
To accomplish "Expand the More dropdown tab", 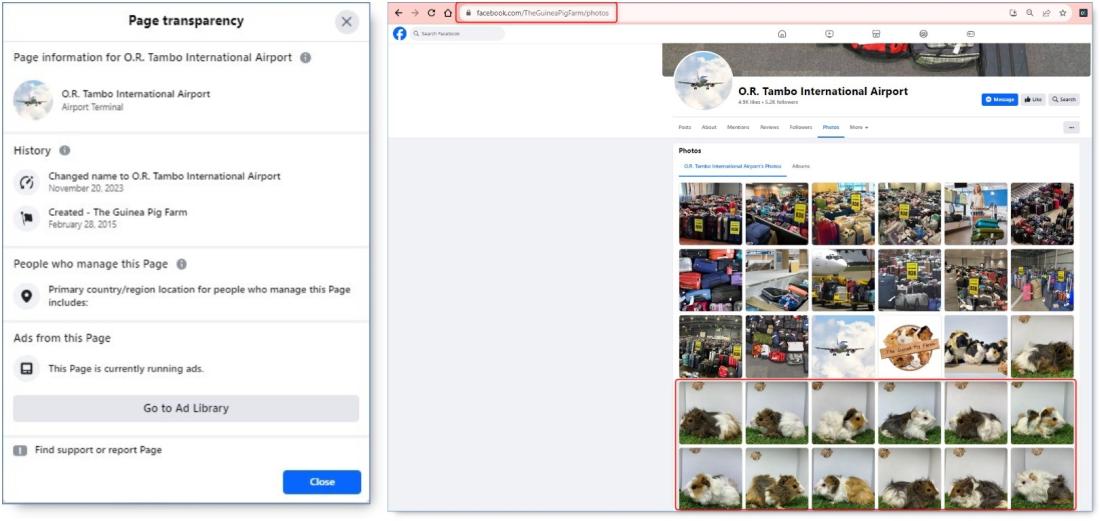I will pyautogui.click(x=859, y=128).
